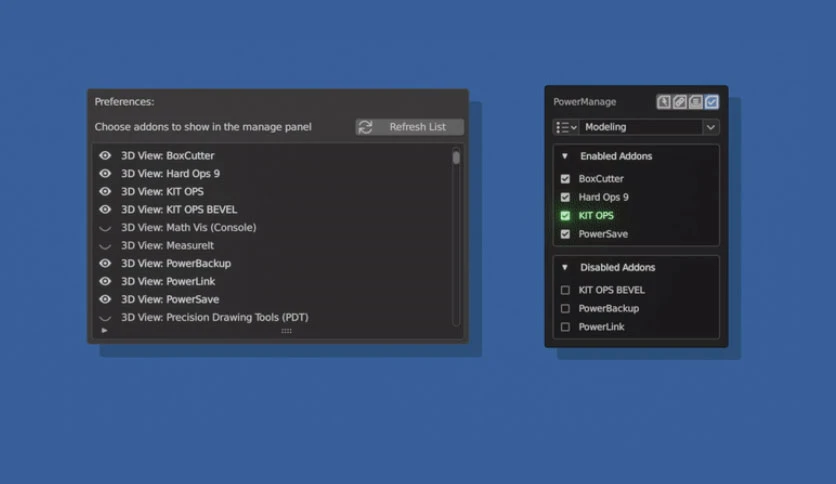Select the '3D View: MeasureIt' row text
Screen dimensions: 836x484
[167, 245]
